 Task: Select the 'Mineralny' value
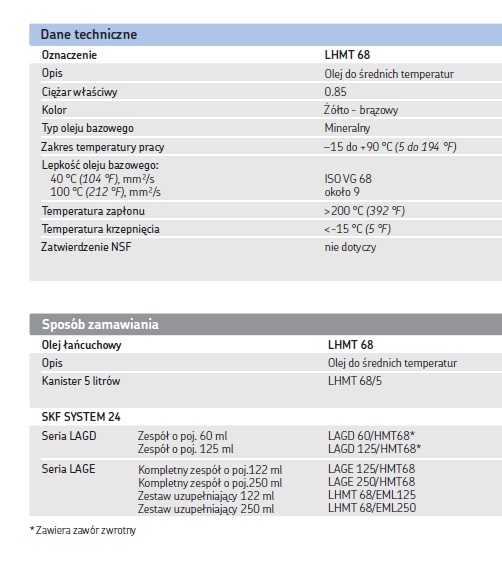[347, 128]
